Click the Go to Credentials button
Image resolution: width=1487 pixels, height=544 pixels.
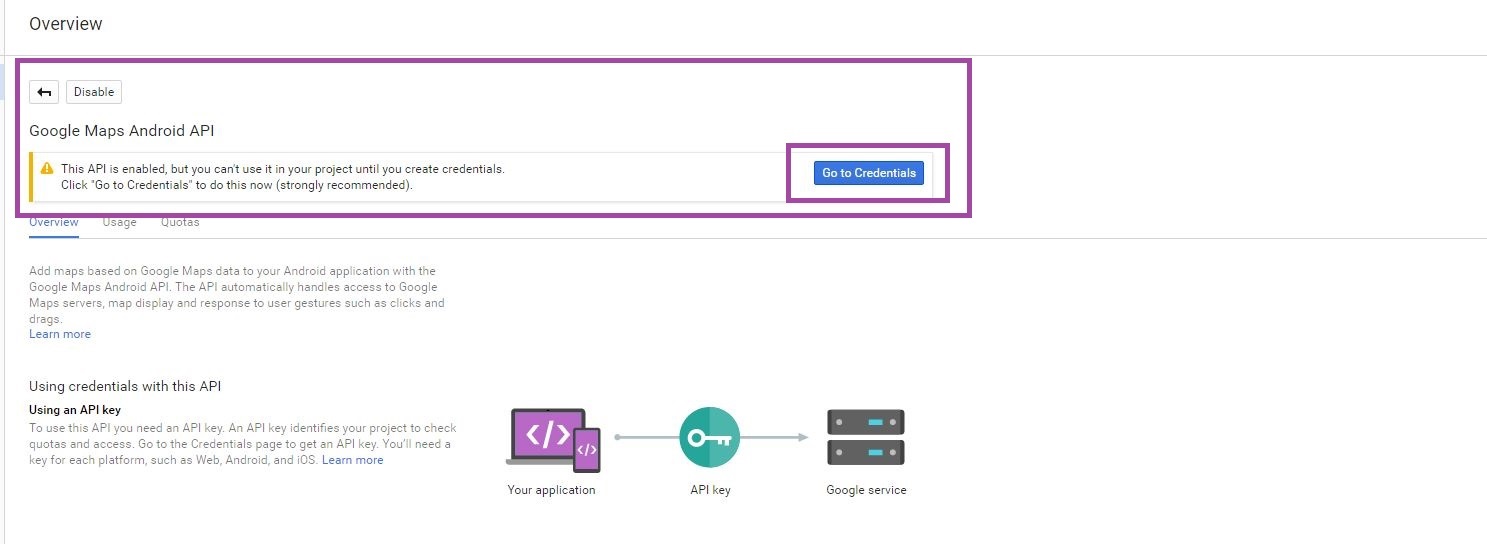(869, 173)
